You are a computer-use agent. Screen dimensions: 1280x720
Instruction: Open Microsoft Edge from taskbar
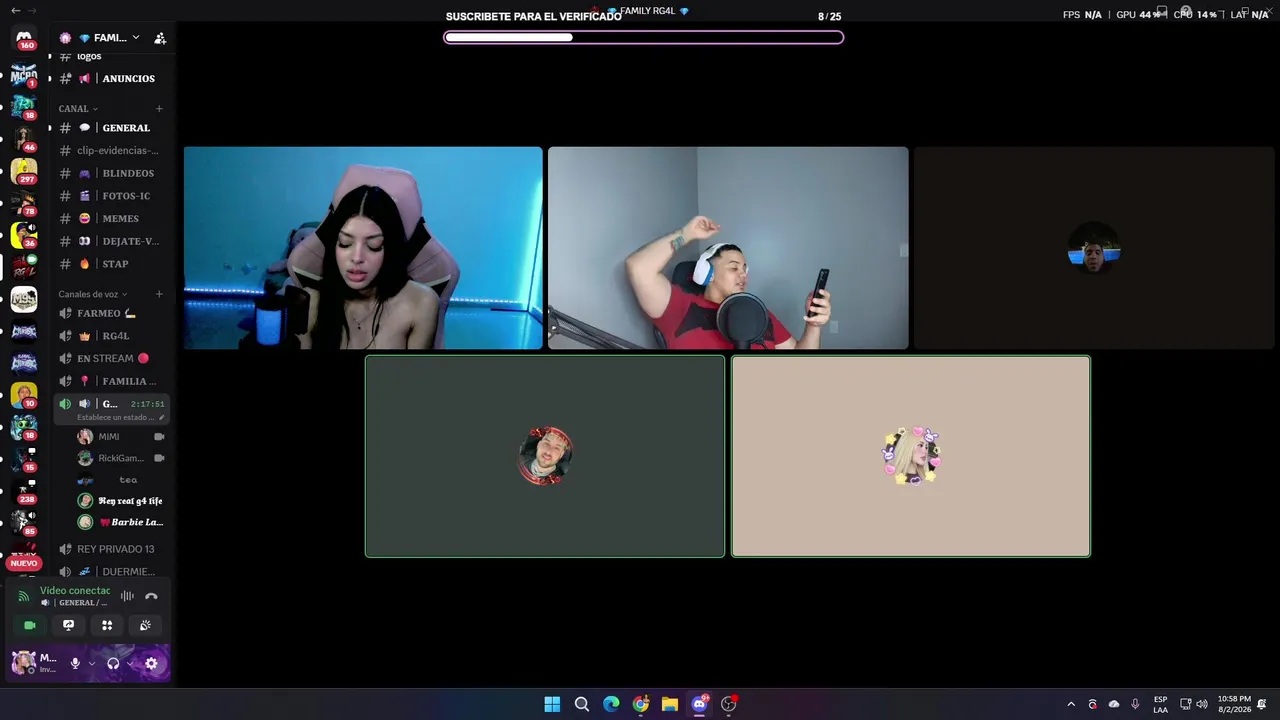(611, 704)
